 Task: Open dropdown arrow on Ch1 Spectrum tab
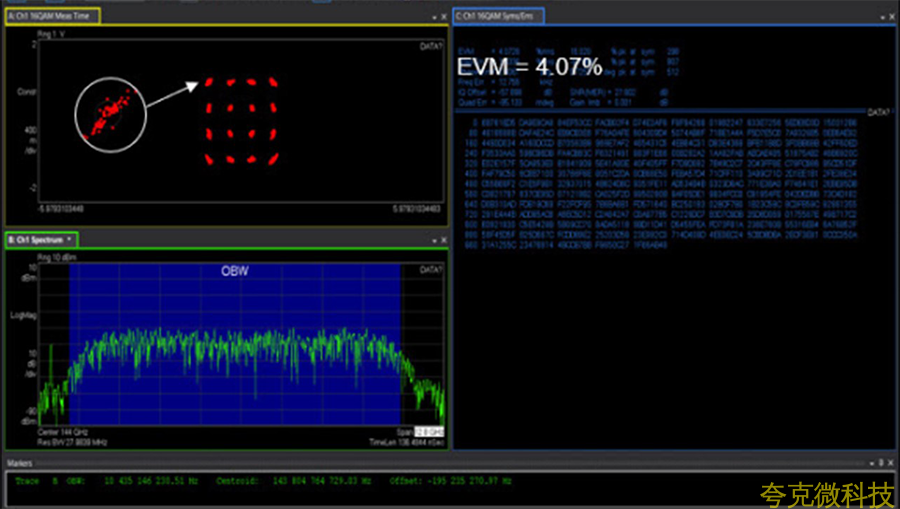coord(69,240)
